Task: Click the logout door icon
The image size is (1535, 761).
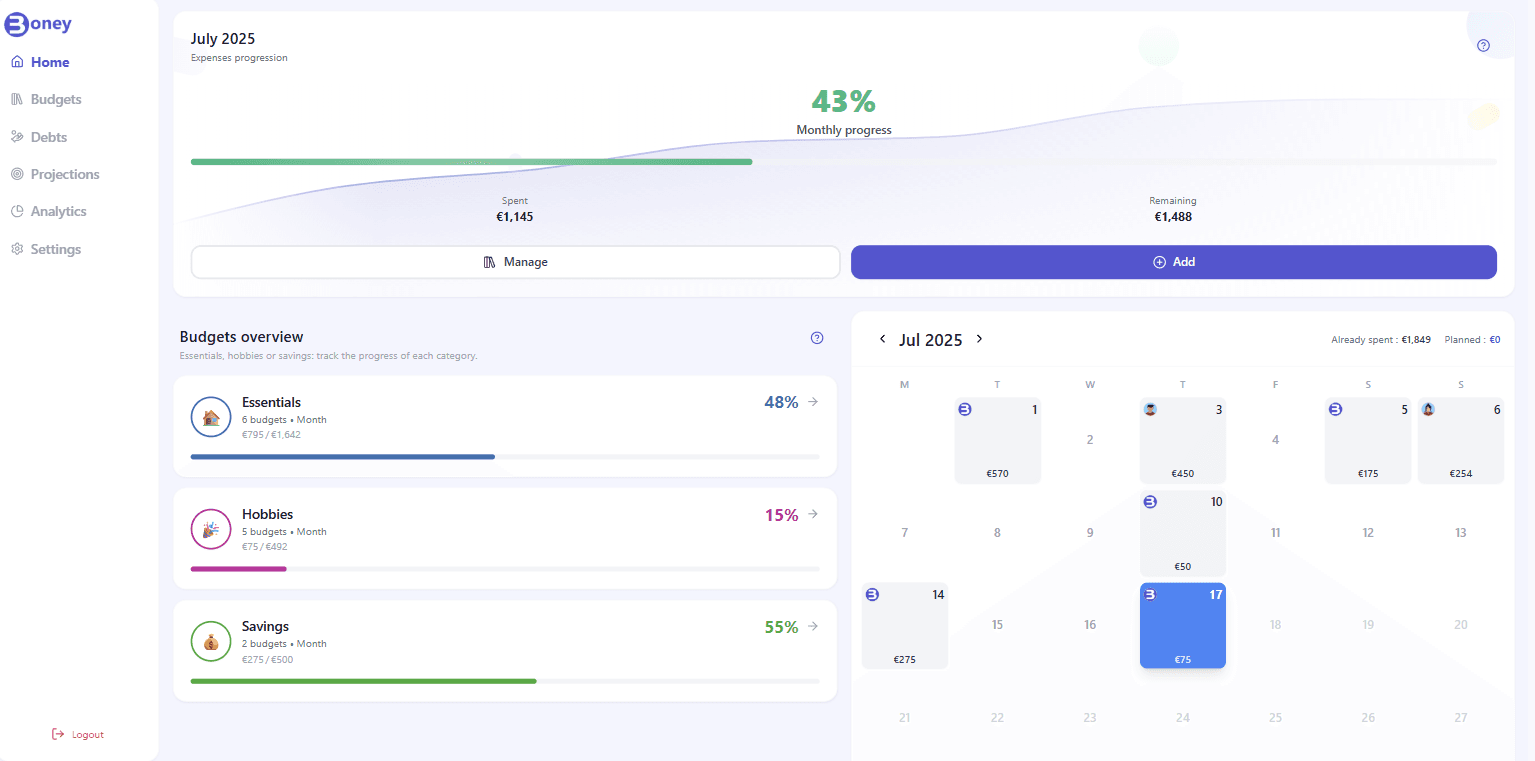Action: 58,734
